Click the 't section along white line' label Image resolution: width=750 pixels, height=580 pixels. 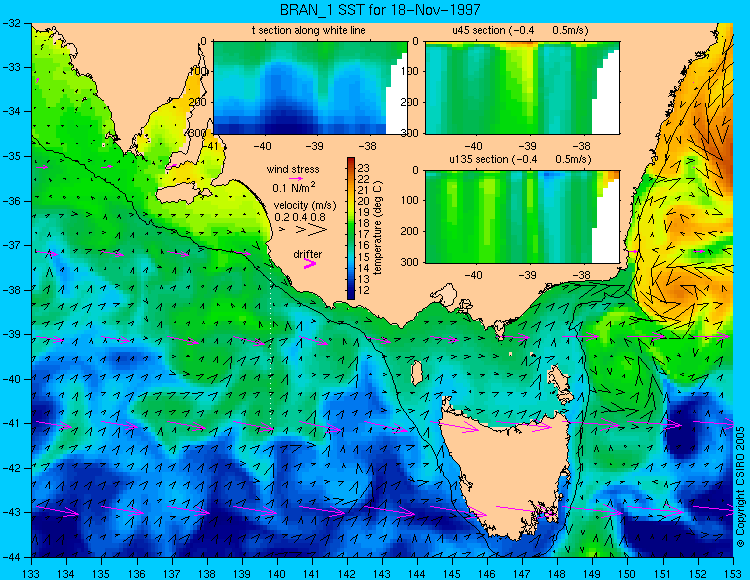pyautogui.click(x=309, y=30)
